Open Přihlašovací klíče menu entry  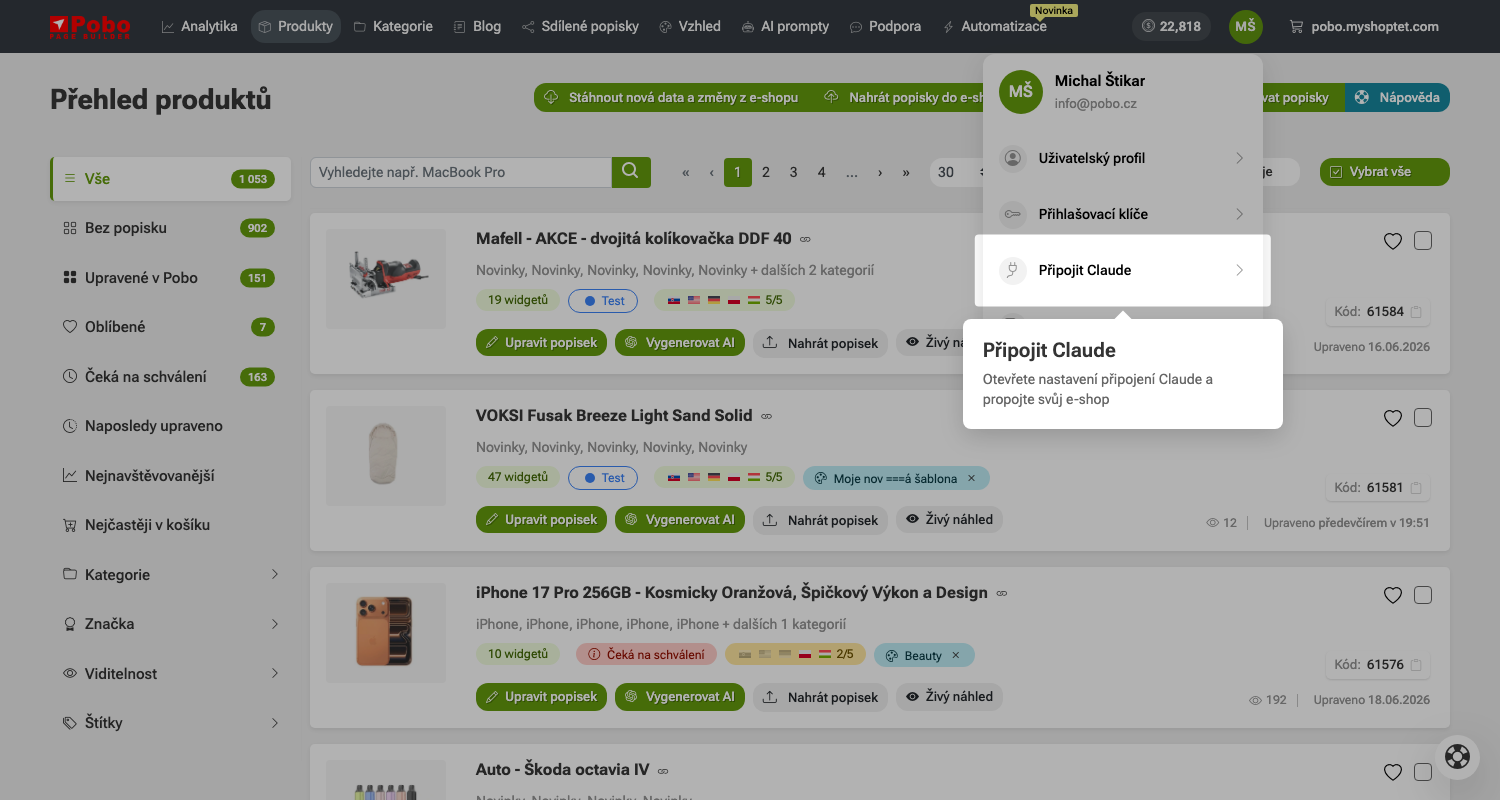click(x=1122, y=214)
